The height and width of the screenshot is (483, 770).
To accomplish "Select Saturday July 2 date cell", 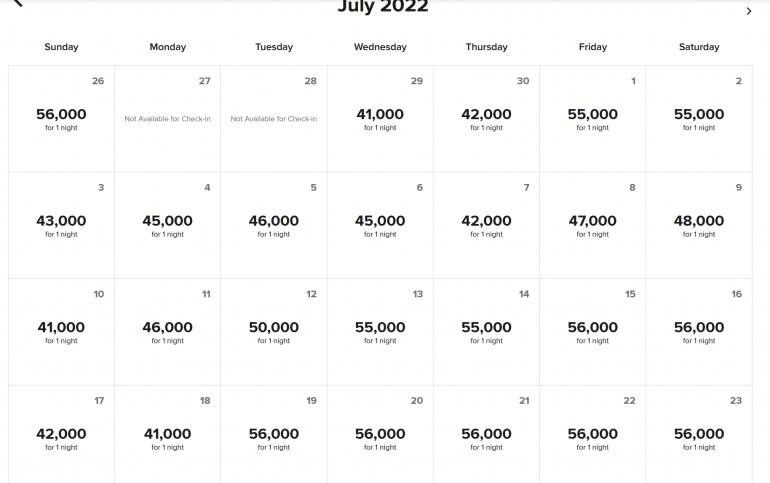I will point(699,118).
